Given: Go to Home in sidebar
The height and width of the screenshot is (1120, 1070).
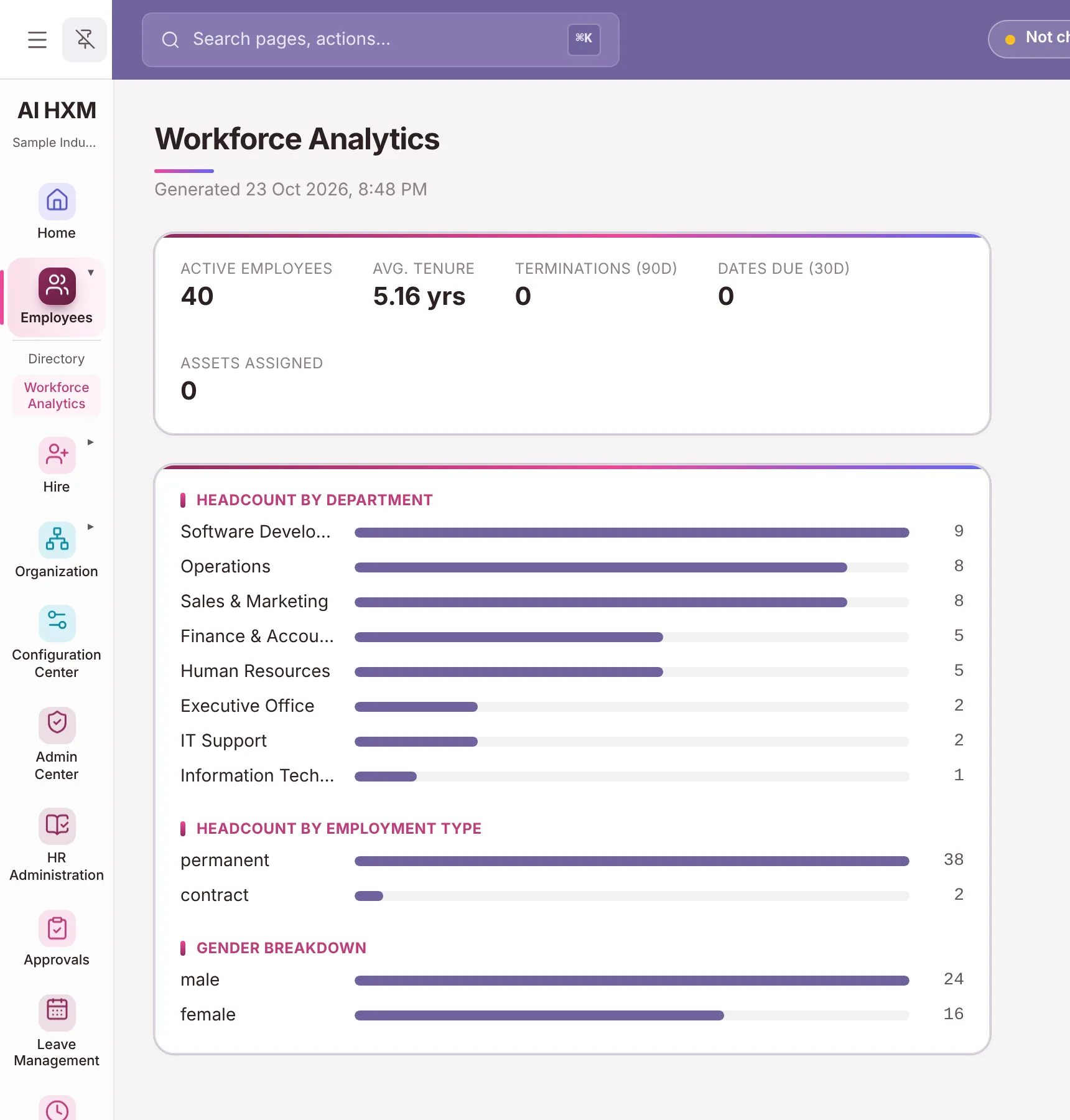Looking at the screenshot, I should coord(57,212).
